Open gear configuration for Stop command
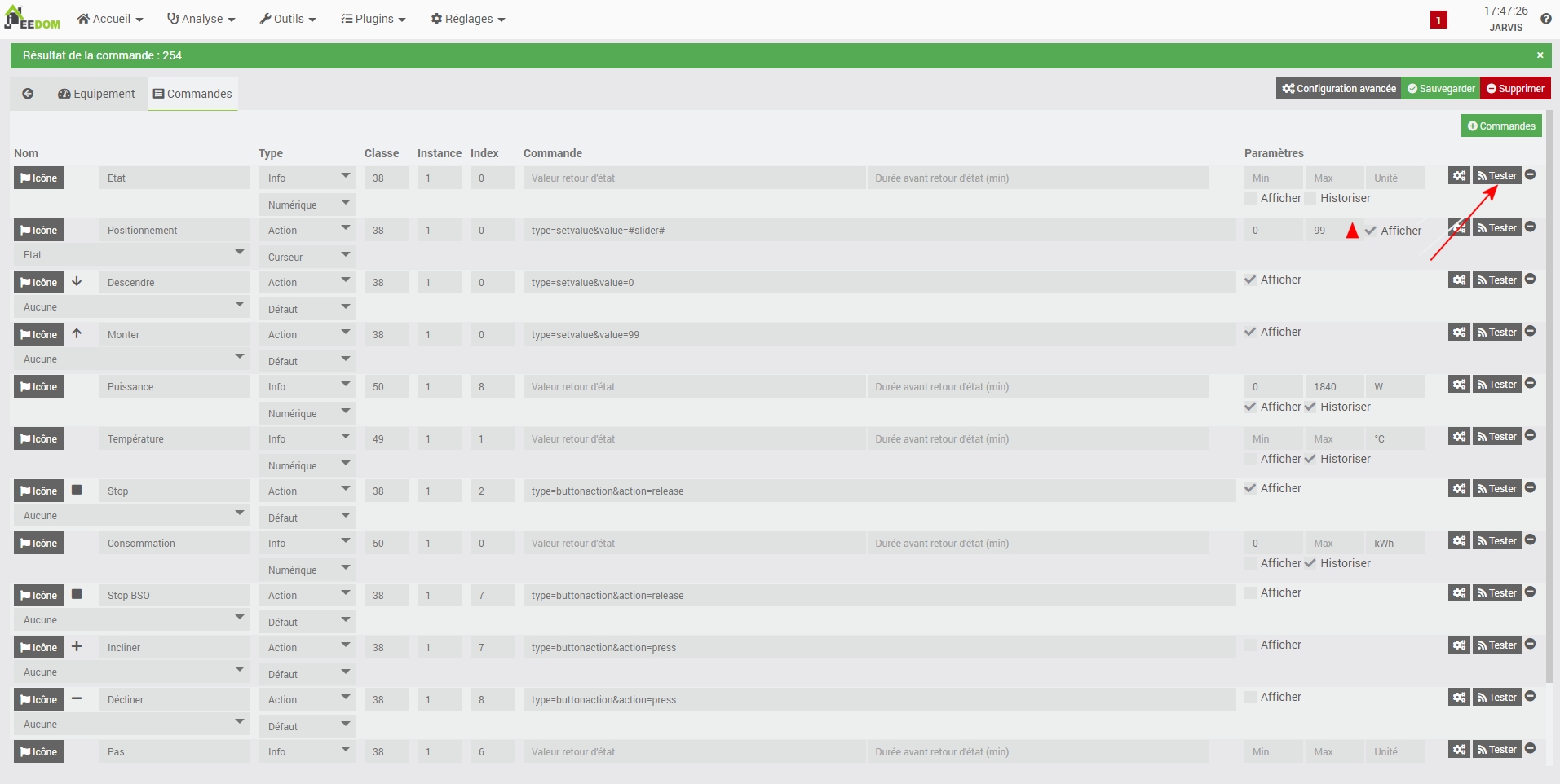Viewport: 1560px width, 784px height. 1459,488
